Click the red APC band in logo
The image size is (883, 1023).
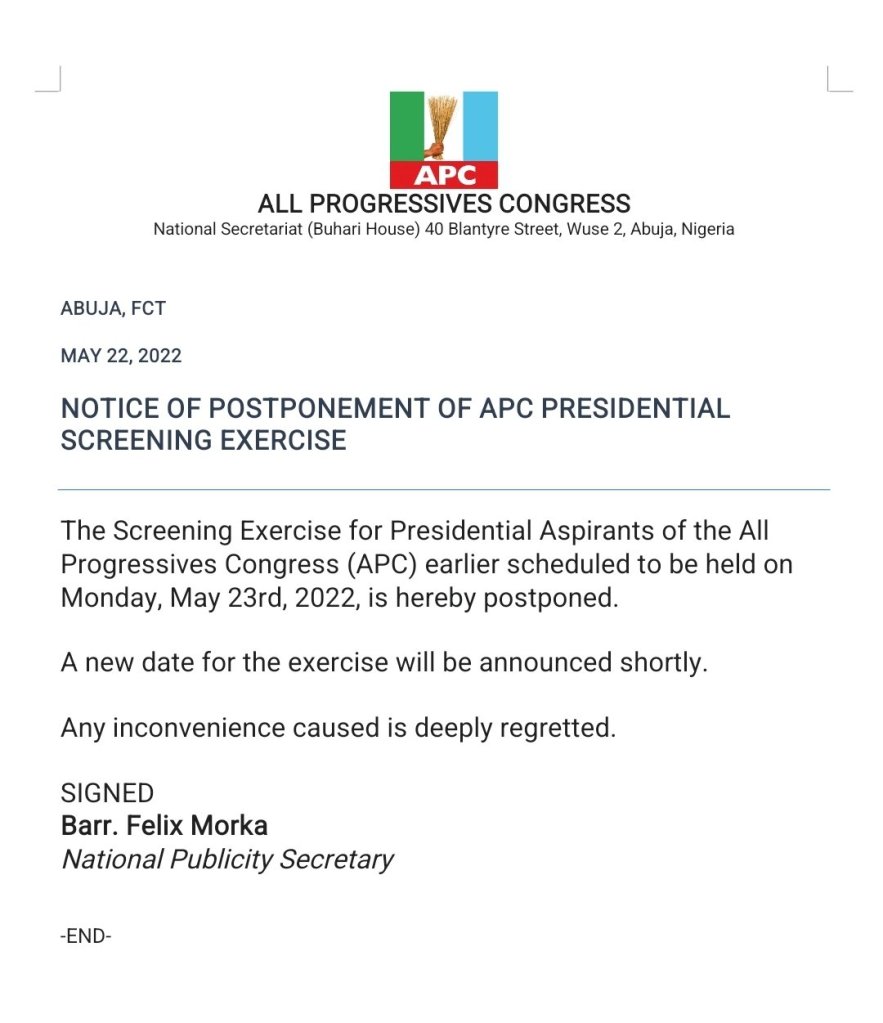point(443,176)
